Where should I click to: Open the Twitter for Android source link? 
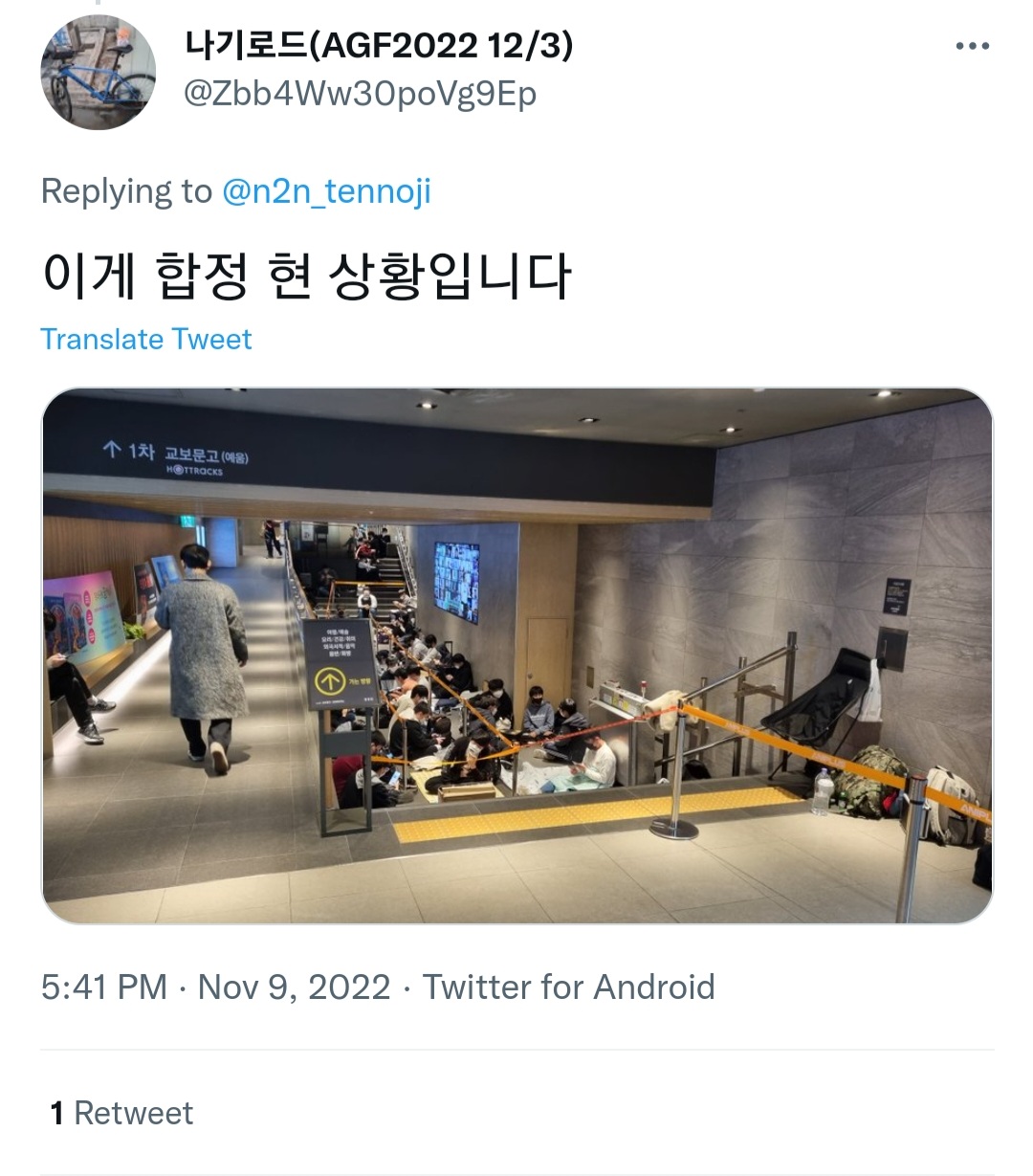pyautogui.click(x=569, y=987)
